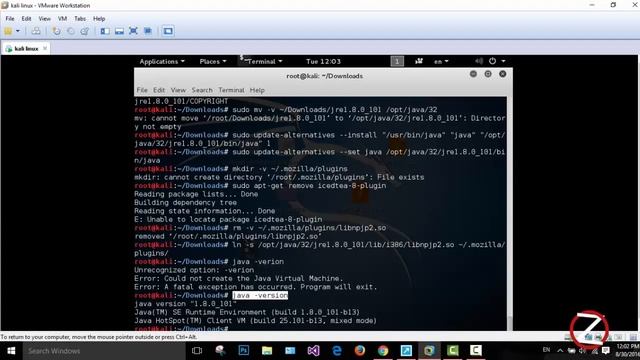
Task: Click the volume icon in Kali top bar
Action: 479,61
